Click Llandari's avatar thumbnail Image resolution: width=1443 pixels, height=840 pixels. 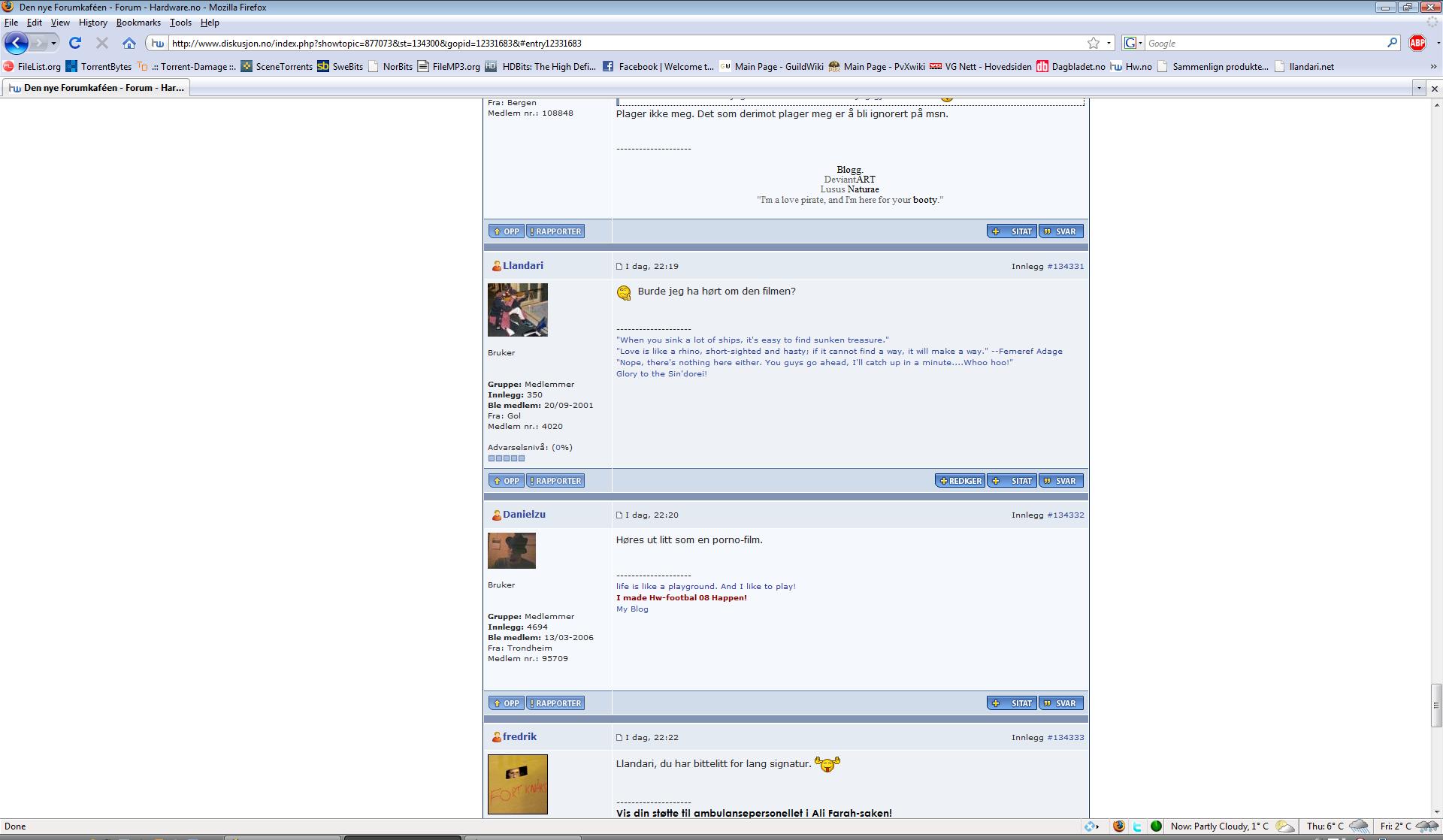[517, 310]
